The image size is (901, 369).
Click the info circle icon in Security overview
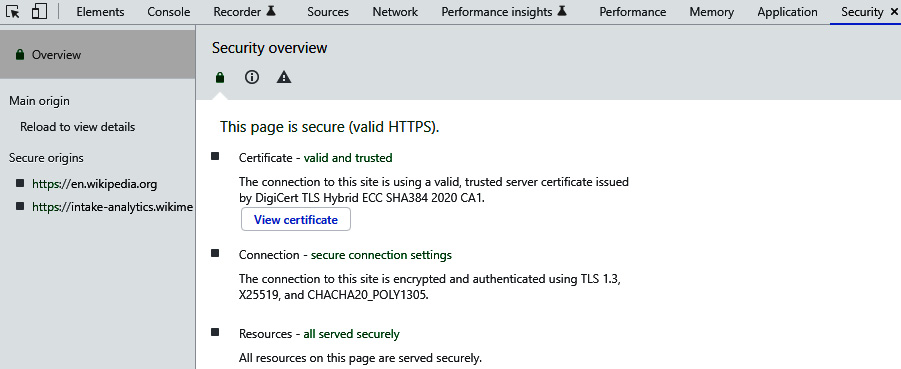(x=252, y=77)
